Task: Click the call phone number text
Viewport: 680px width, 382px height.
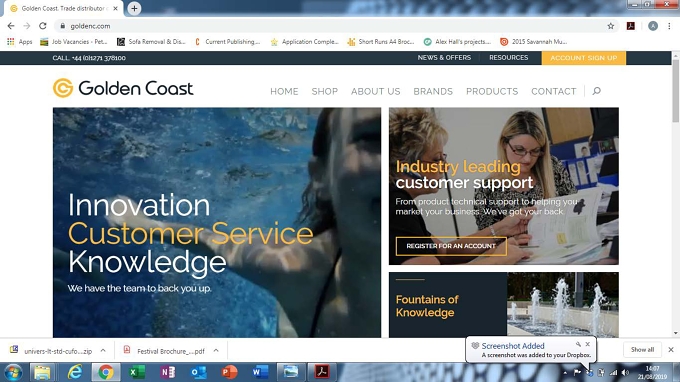Action: pos(89,58)
